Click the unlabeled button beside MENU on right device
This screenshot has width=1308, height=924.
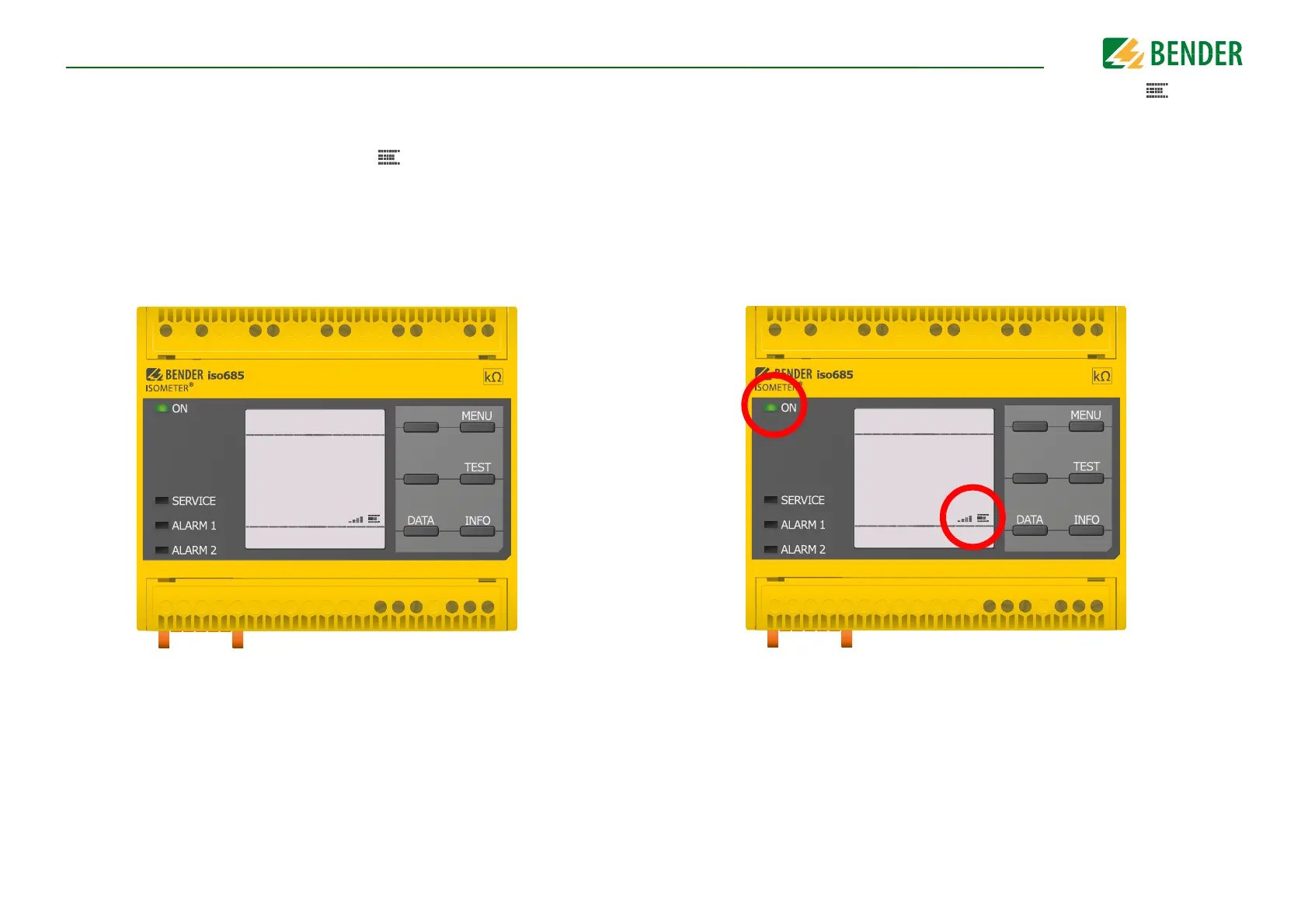pos(1030,426)
